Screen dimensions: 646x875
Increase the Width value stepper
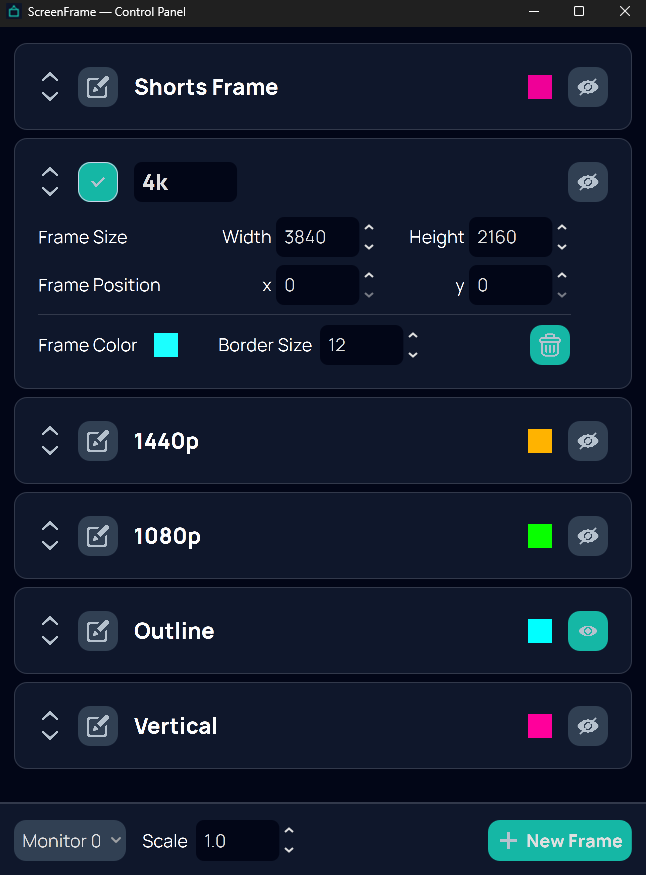[369, 229]
